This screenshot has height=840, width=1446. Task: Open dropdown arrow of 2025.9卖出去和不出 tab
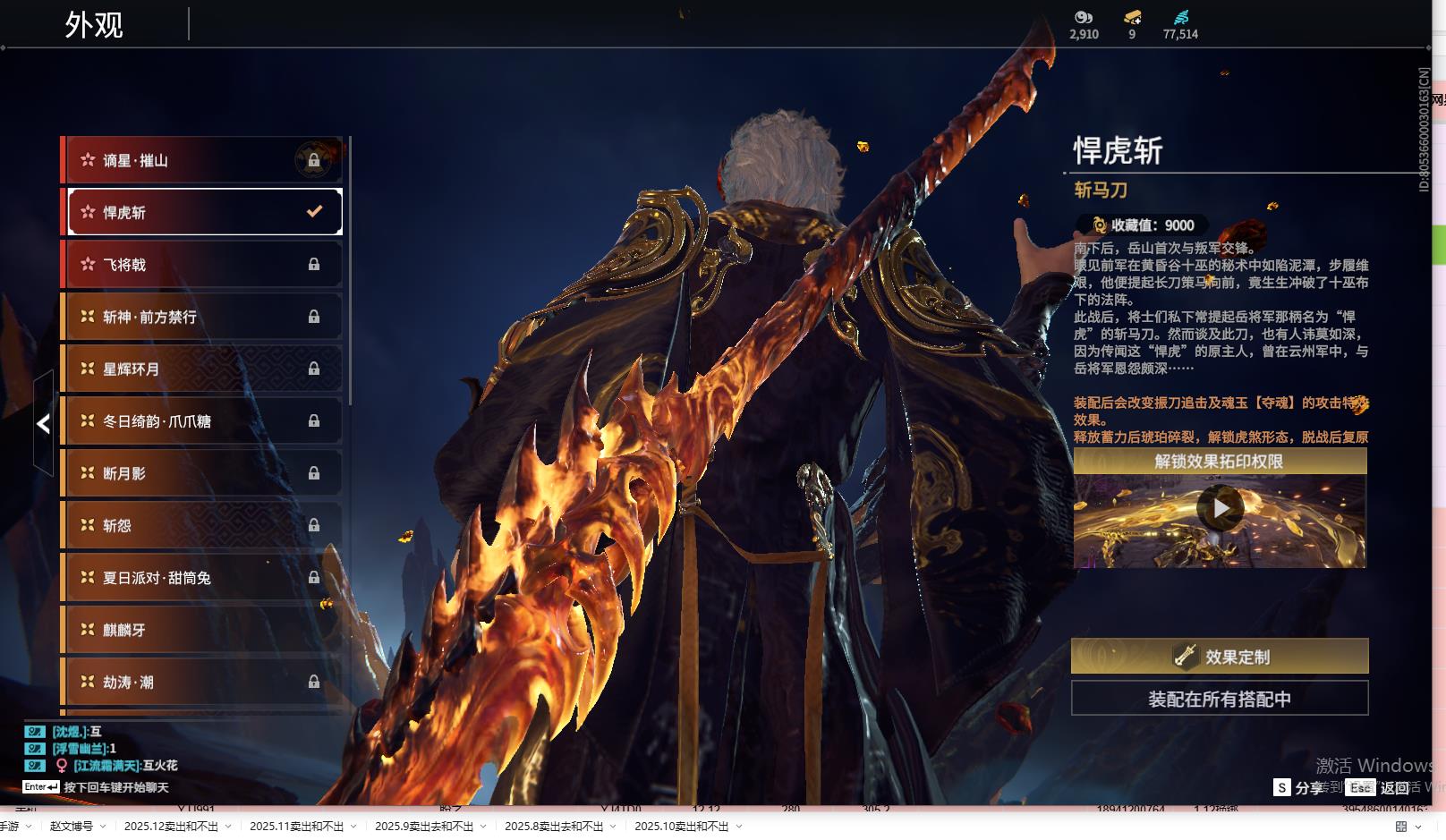pos(483,827)
